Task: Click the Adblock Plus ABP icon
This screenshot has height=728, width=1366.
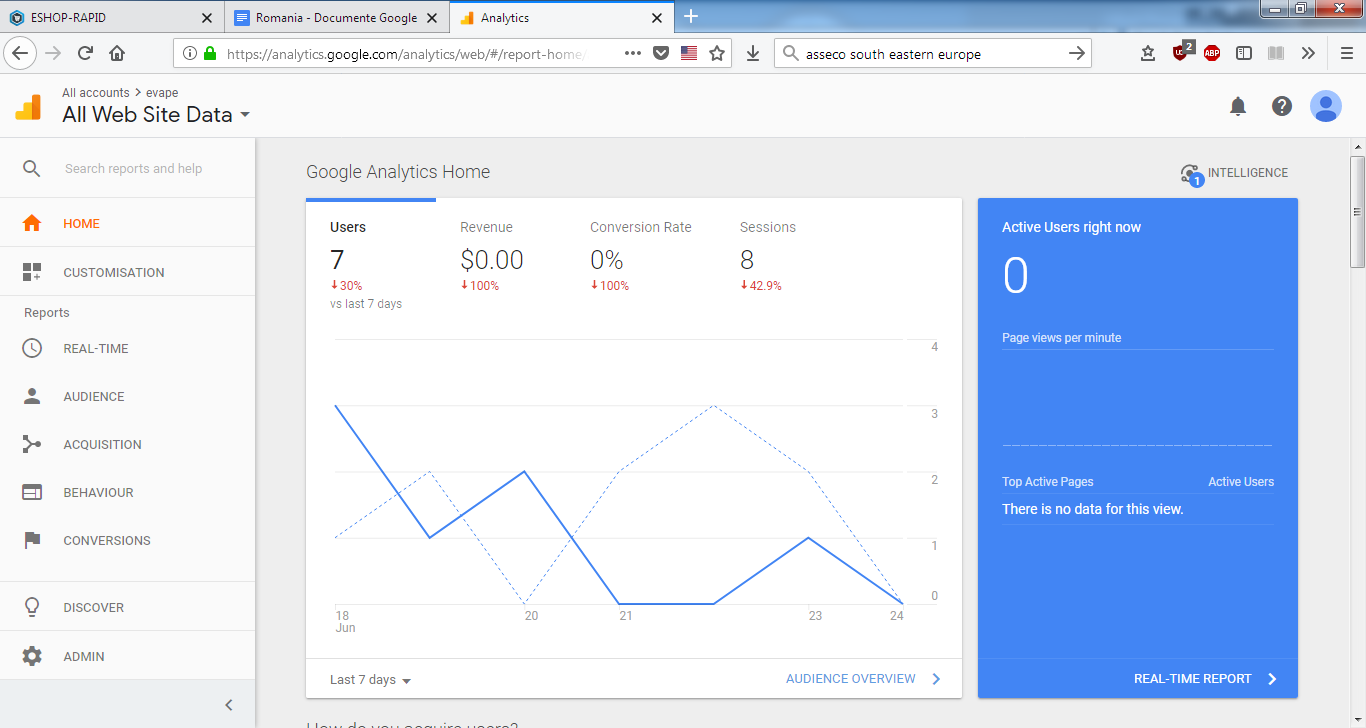Action: (1212, 53)
